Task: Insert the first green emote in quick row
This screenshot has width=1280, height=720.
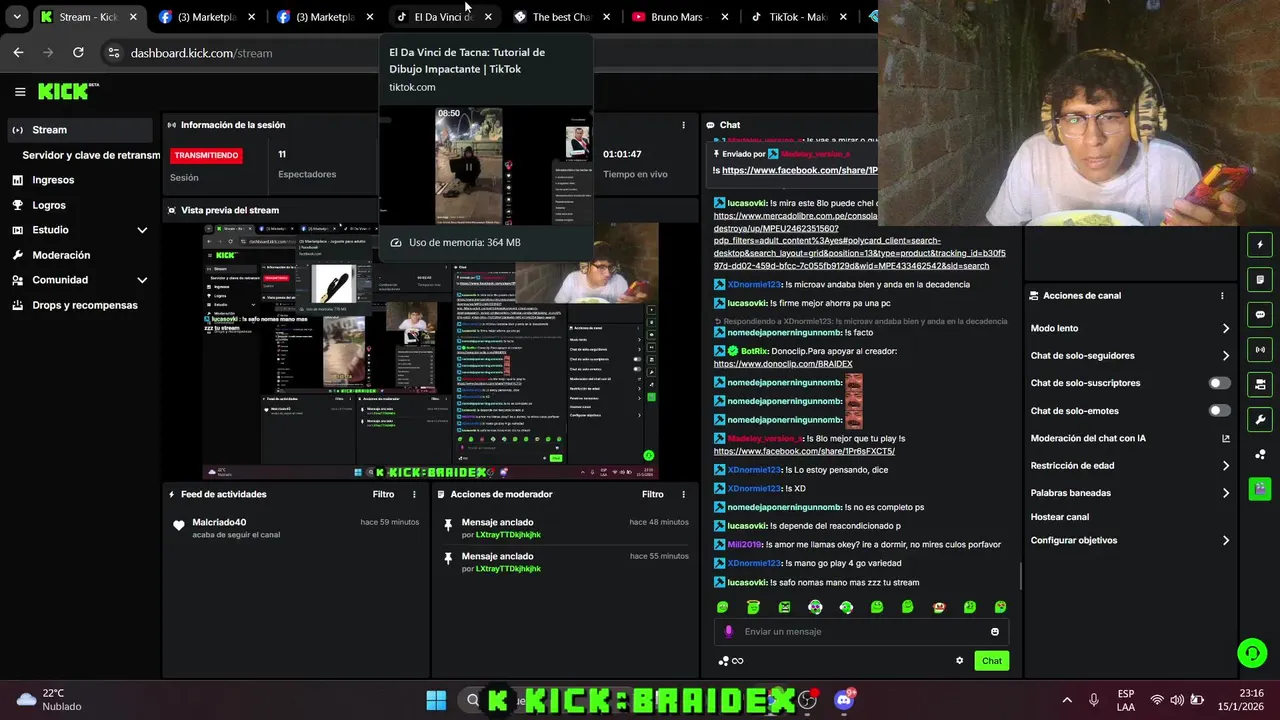Action: click(722, 607)
